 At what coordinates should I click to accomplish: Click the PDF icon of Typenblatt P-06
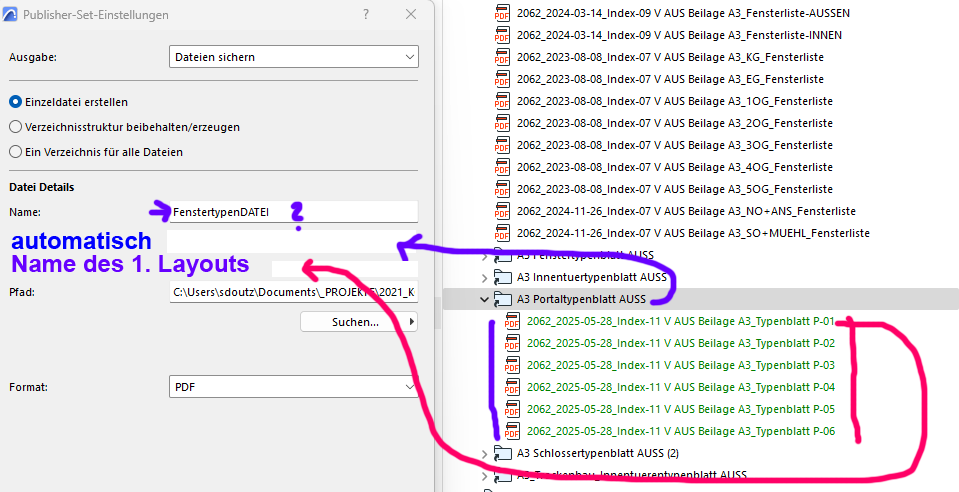point(512,432)
